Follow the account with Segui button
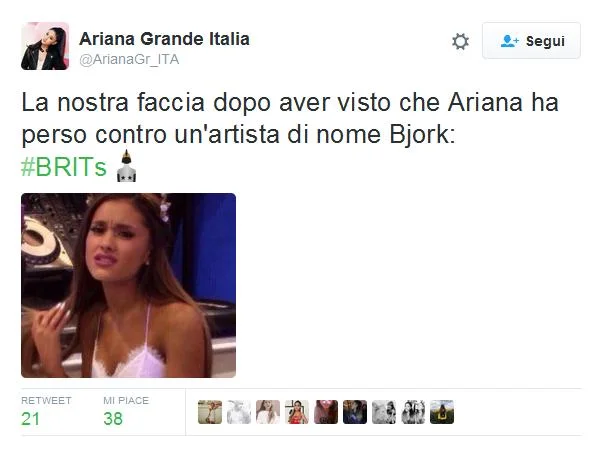This screenshot has width=611, height=449. 531,41
